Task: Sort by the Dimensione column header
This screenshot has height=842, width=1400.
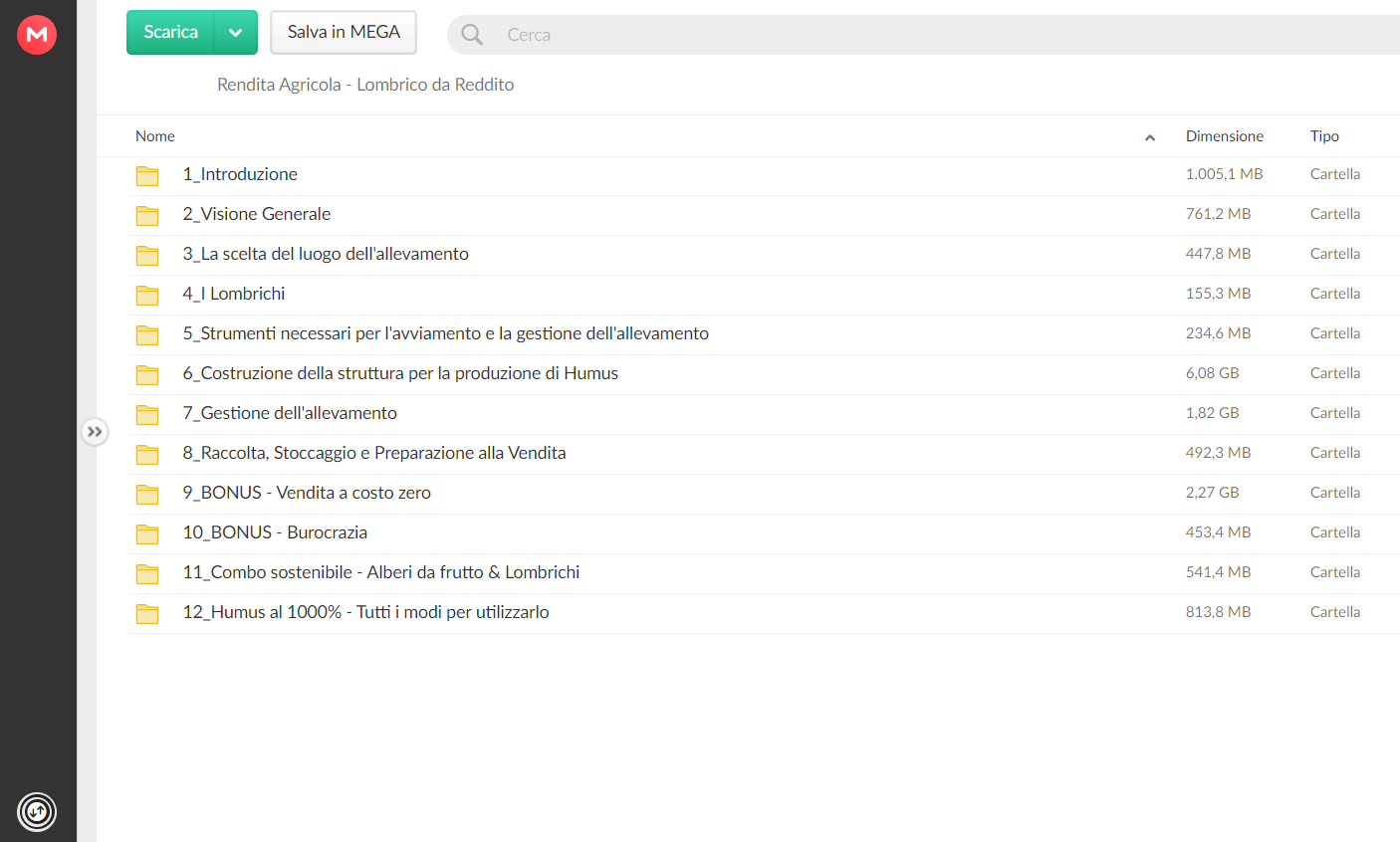Action: (1225, 136)
